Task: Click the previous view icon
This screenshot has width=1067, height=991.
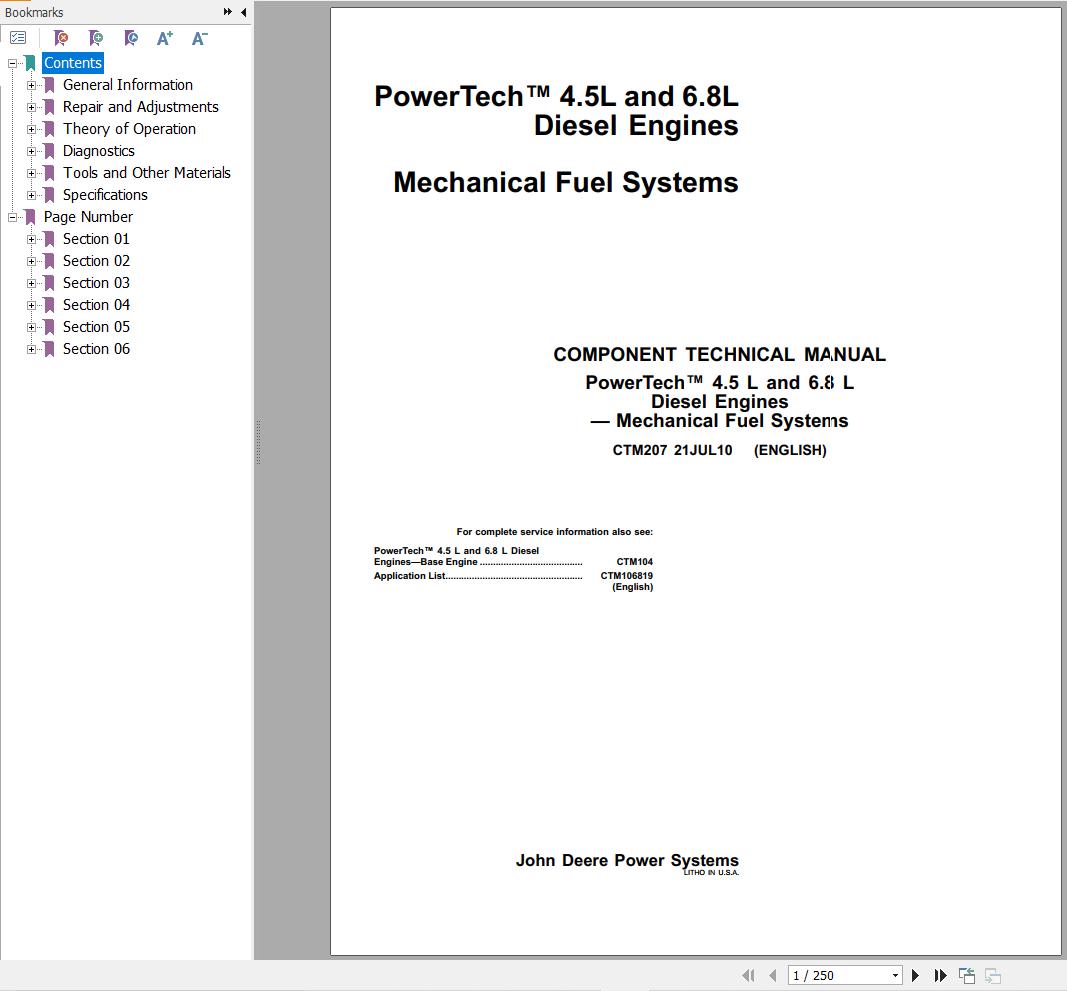Action: (966, 975)
